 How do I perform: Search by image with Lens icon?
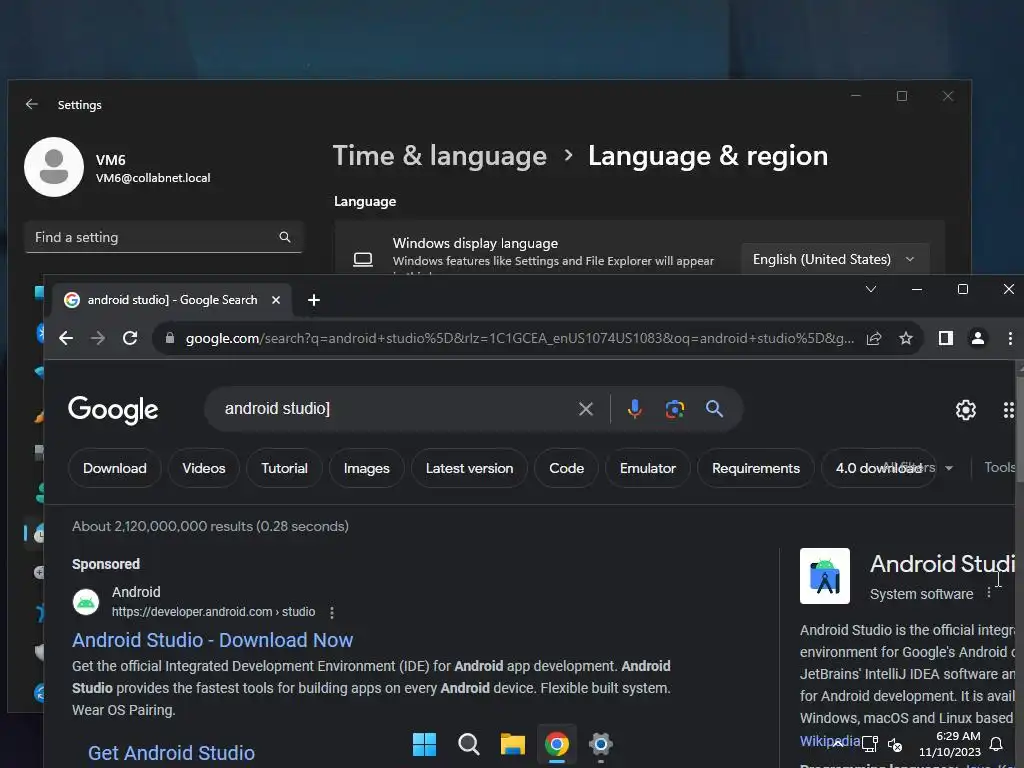coord(675,409)
